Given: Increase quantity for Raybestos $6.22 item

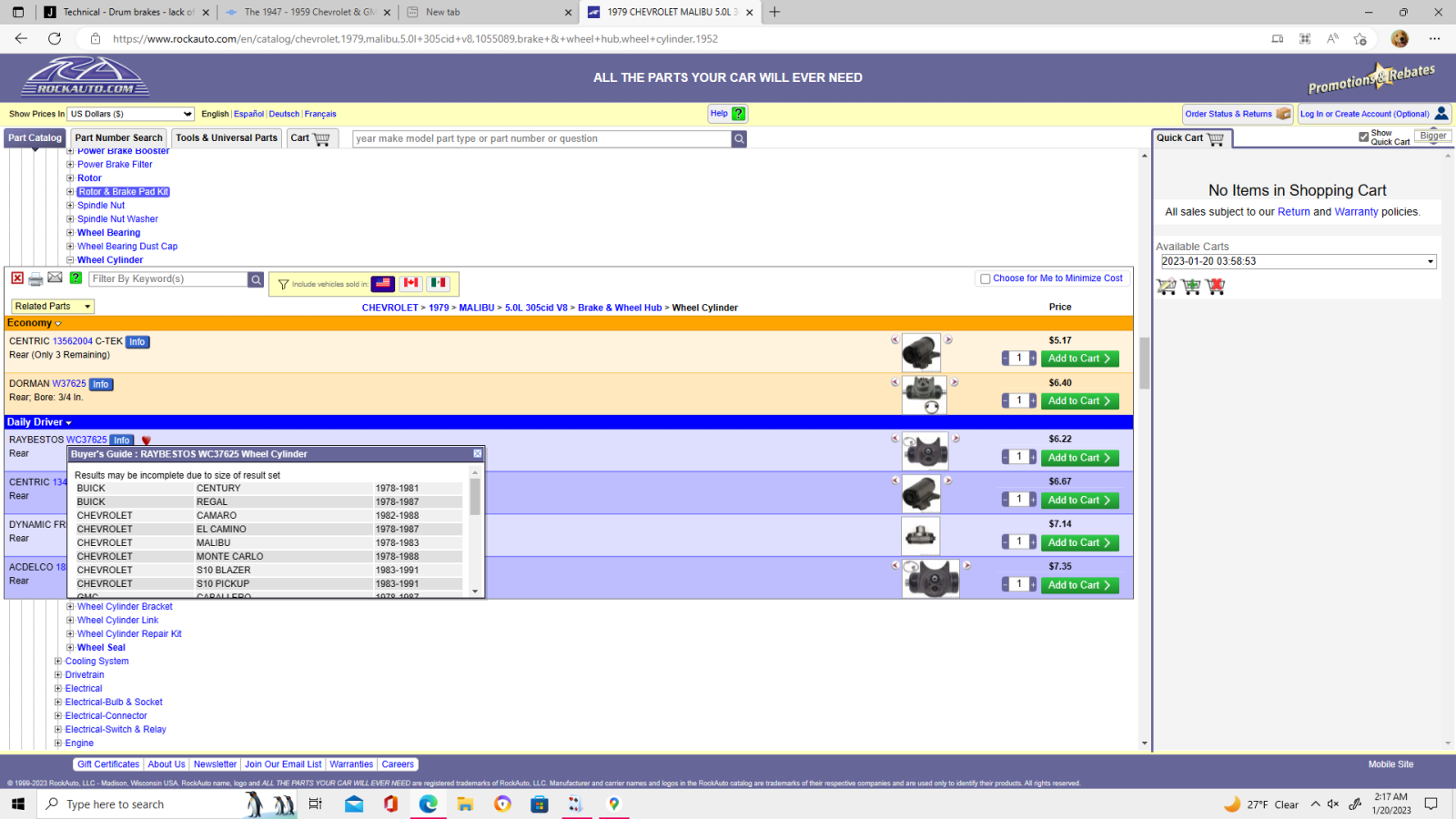Looking at the screenshot, I should [1033, 457].
